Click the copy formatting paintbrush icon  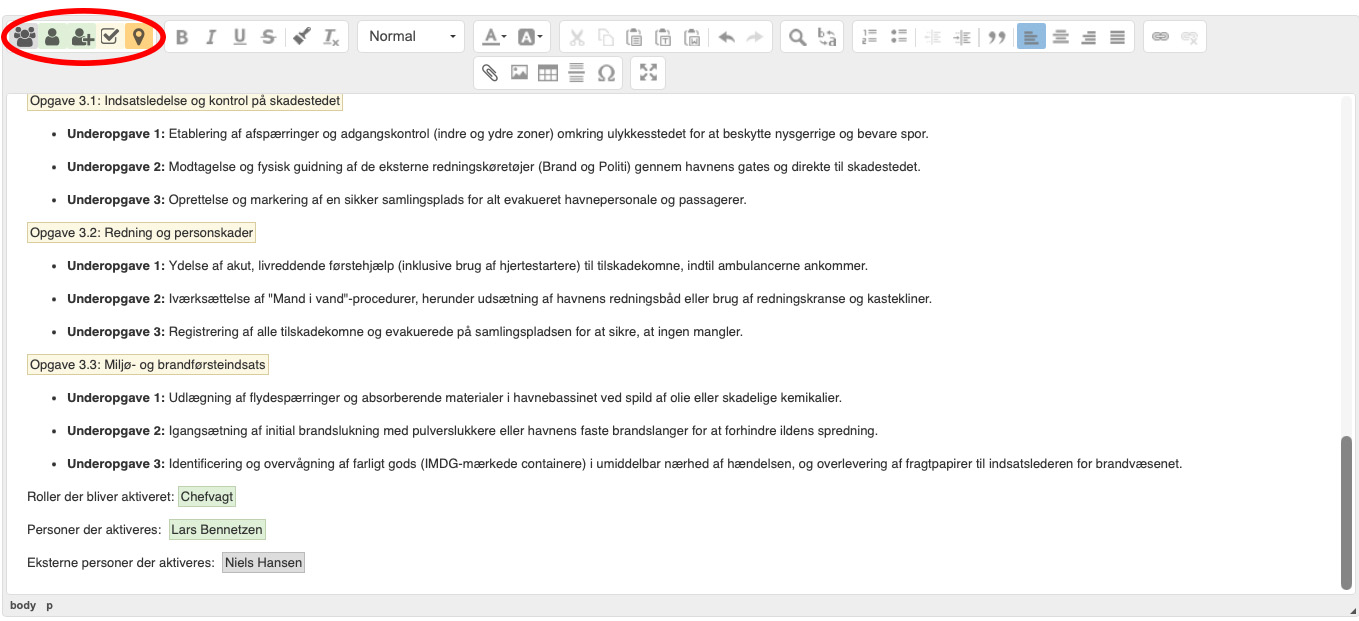302,37
